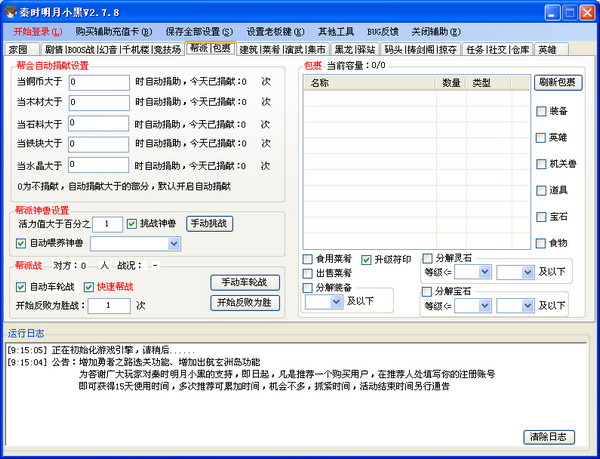600x459 pixels.
Task: Switch to the 任务|社交|仓库 tab
Action: click(497, 49)
